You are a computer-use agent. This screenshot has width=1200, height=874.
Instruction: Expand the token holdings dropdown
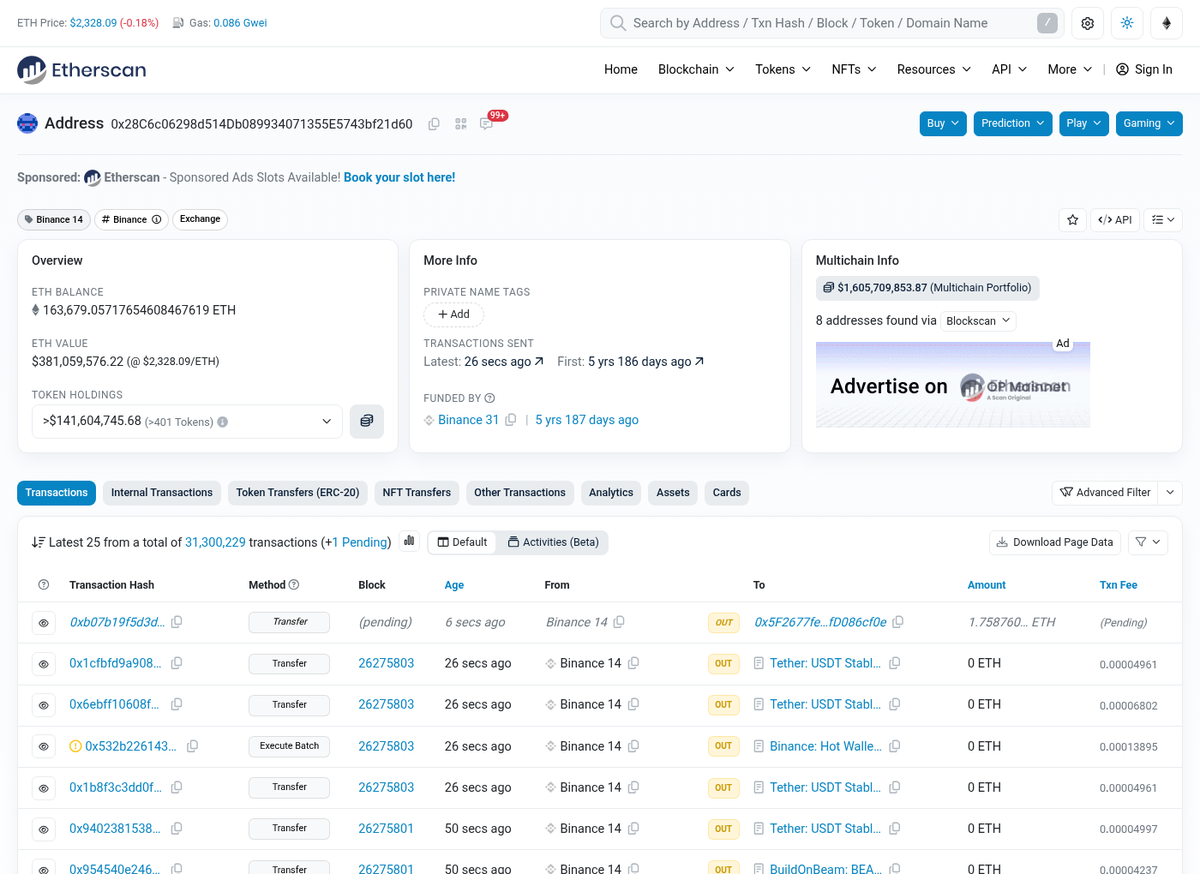[x=187, y=421]
